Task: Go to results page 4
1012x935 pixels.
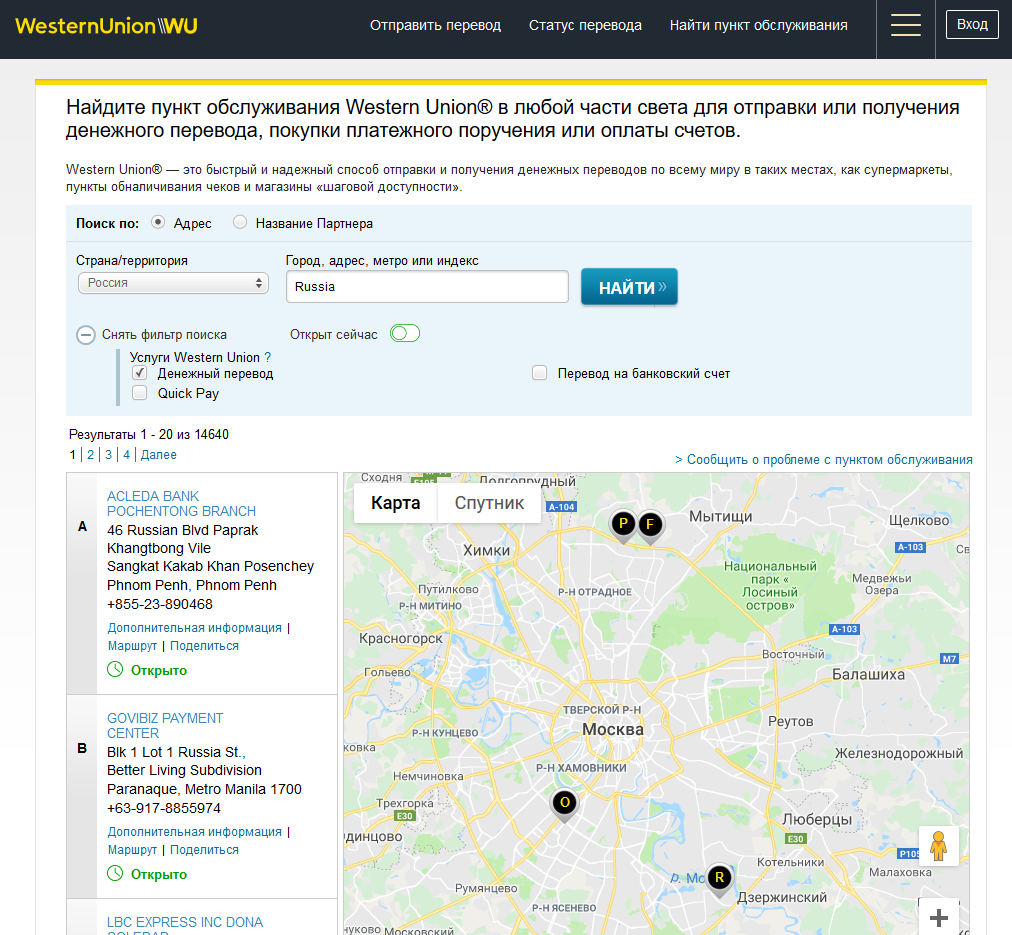Action: click(x=126, y=455)
